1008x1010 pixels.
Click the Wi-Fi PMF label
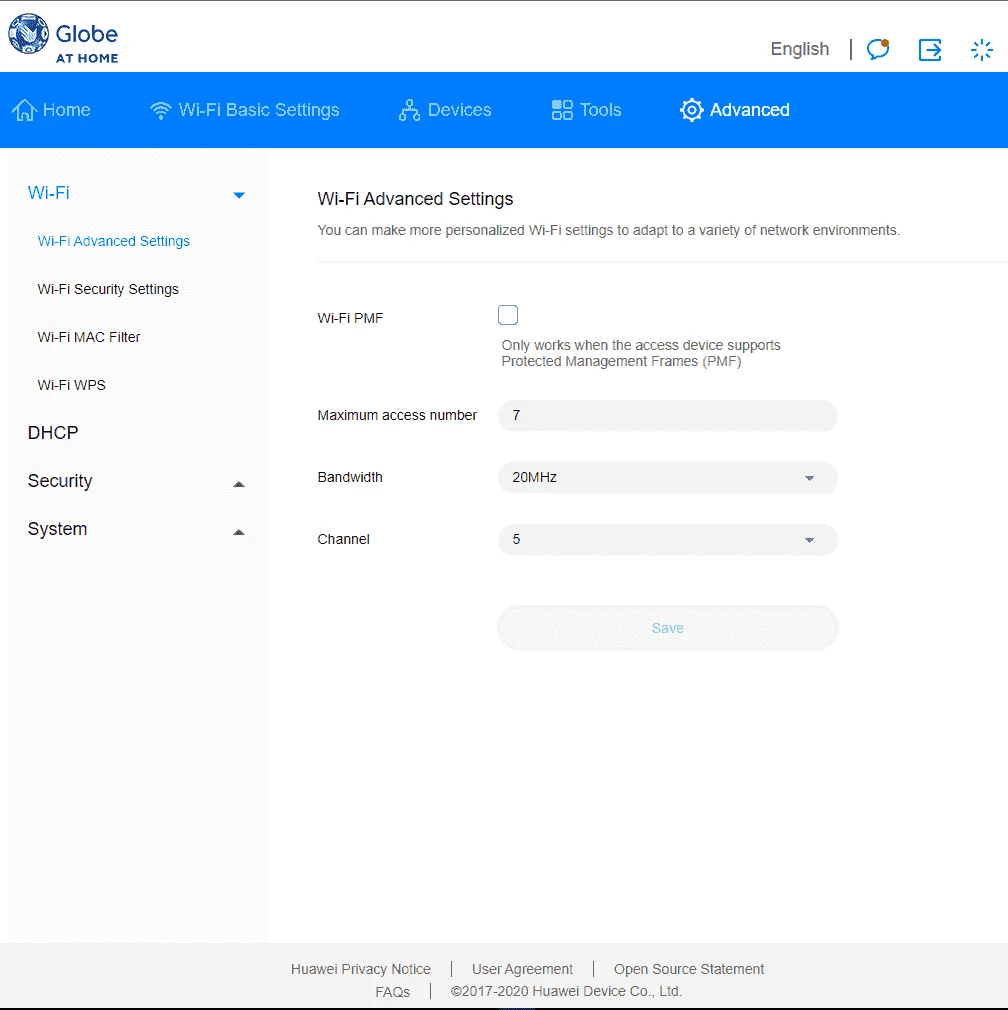(350, 318)
